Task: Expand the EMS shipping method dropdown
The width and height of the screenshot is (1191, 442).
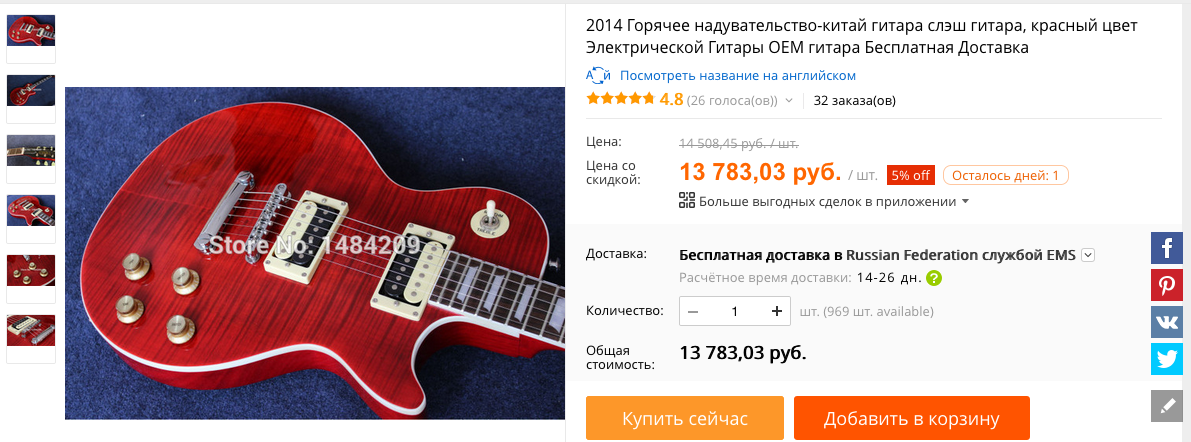Action: coord(1088,255)
